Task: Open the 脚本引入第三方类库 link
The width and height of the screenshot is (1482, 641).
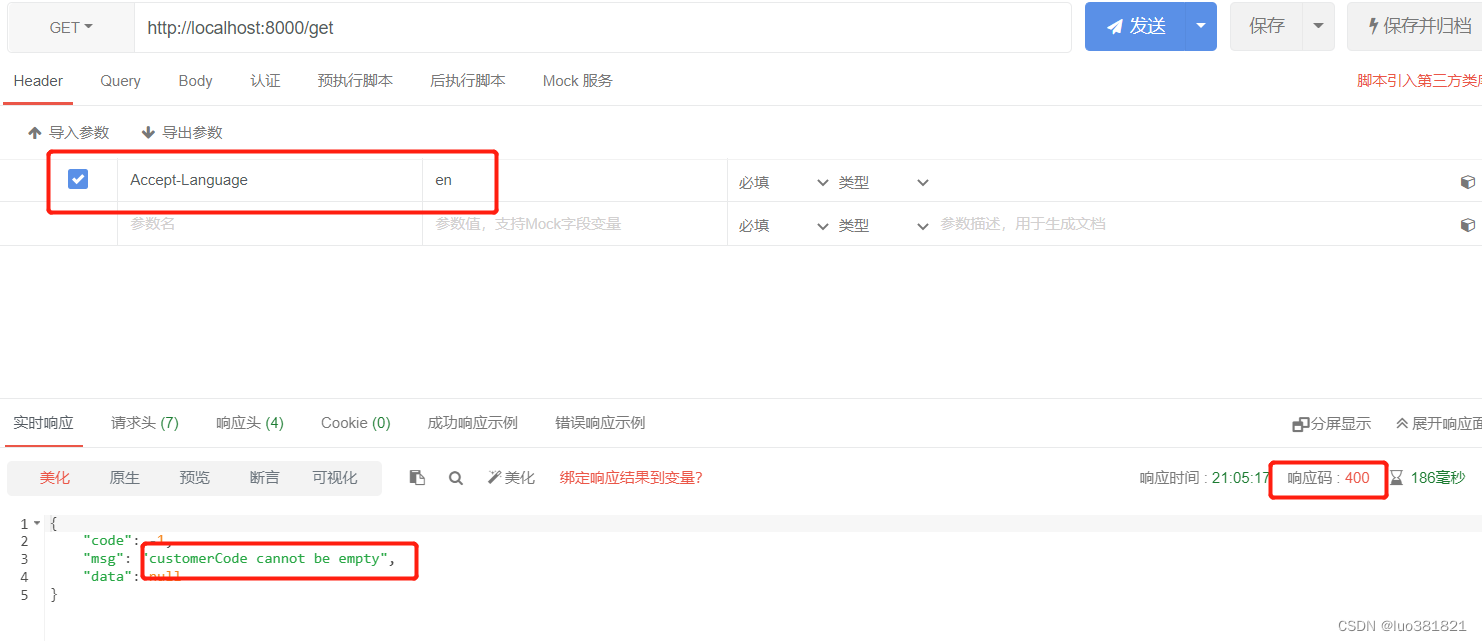Action: [1419, 81]
